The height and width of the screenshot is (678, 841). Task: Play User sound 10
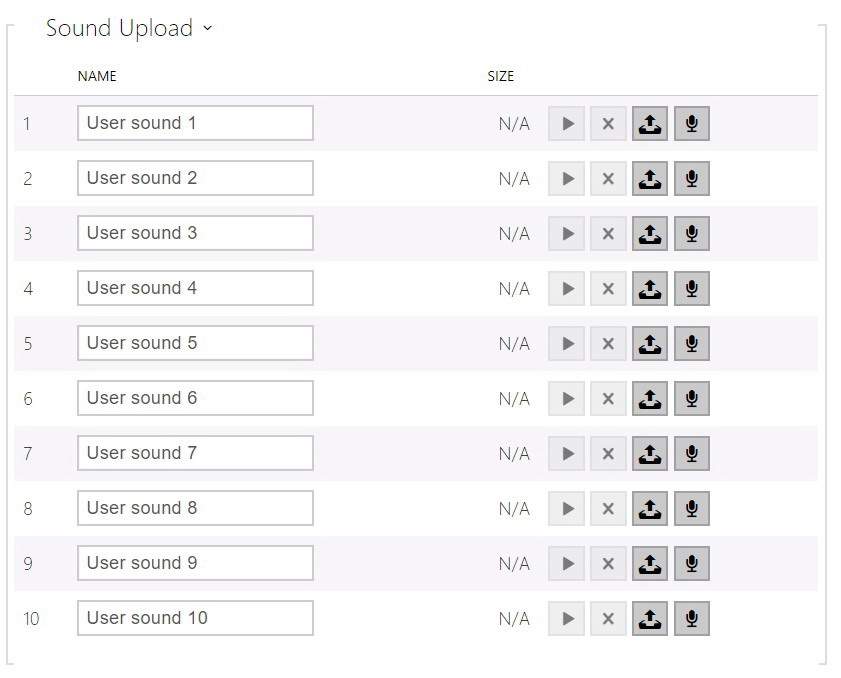coord(565,618)
